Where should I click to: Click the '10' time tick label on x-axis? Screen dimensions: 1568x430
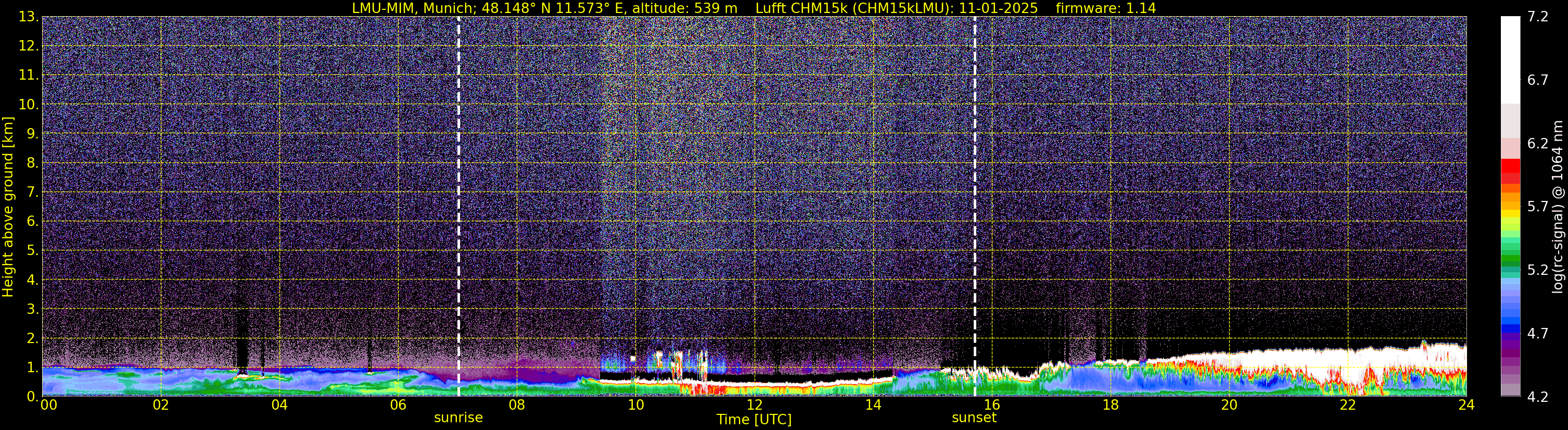point(635,405)
